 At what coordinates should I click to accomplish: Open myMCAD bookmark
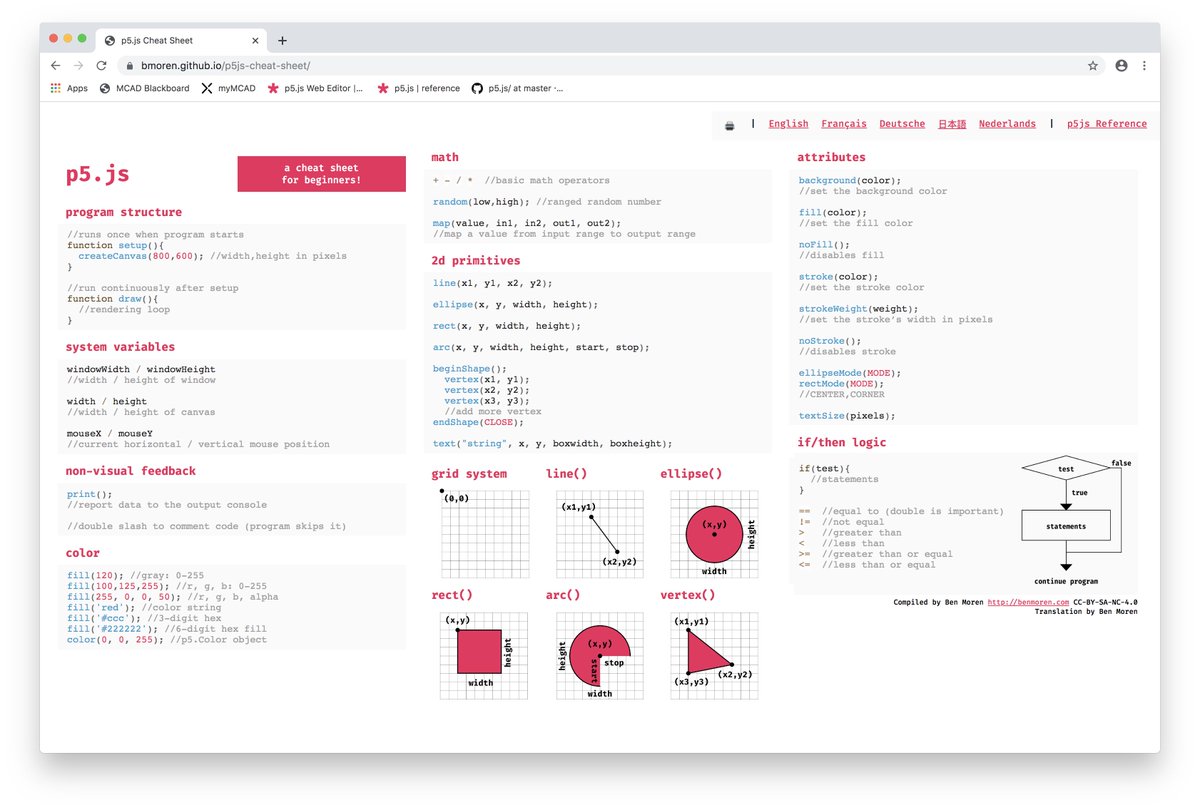pos(228,88)
